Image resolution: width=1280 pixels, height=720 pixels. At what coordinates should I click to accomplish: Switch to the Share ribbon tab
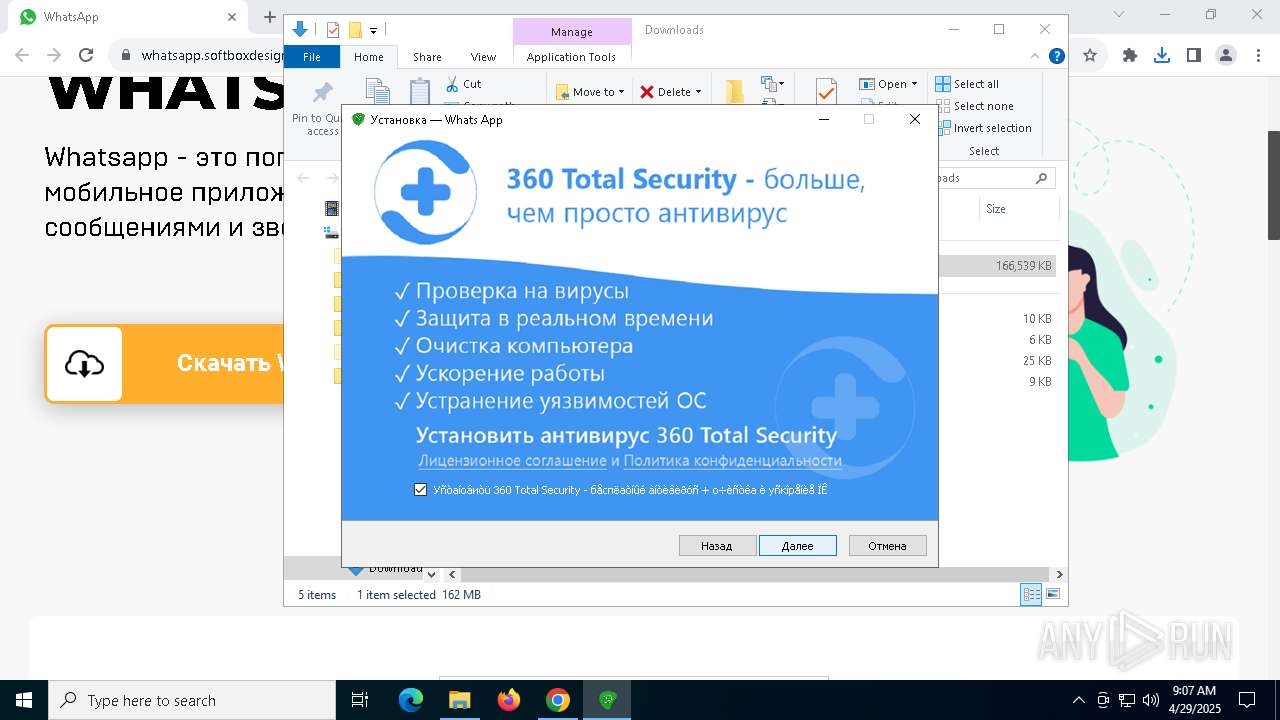(427, 57)
